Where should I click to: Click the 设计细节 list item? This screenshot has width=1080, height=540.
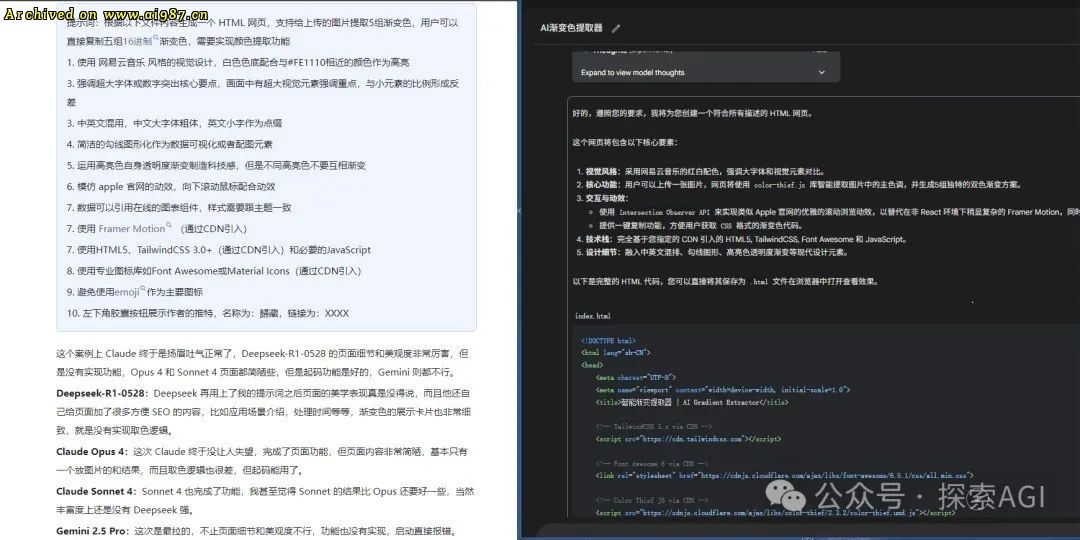tap(713, 252)
